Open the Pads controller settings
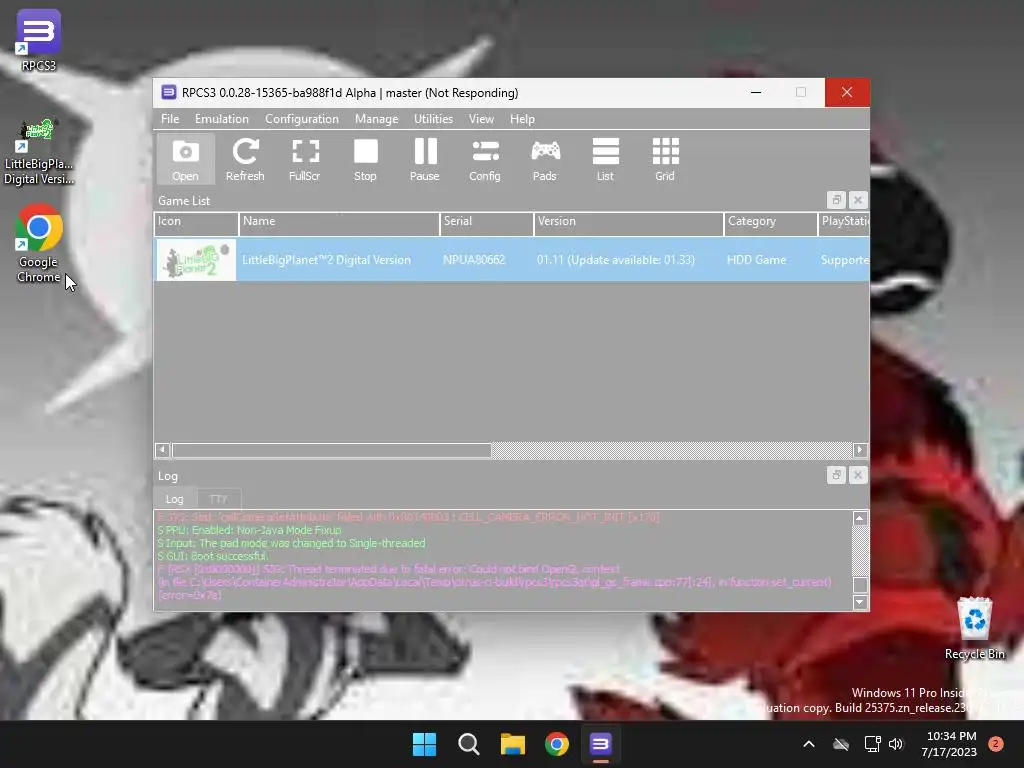Screen dimensions: 1024x768 click(x=545, y=160)
